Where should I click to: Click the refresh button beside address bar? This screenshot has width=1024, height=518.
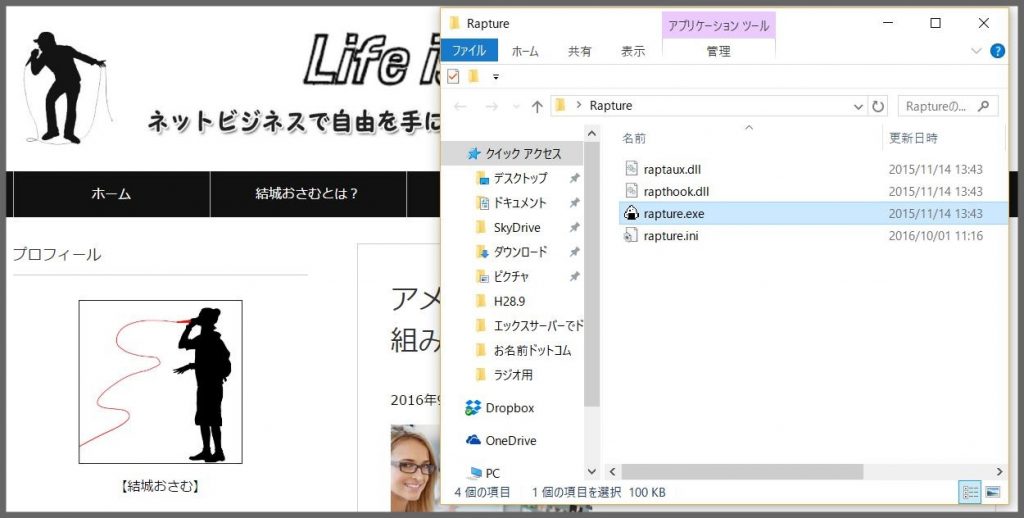[879, 106]
